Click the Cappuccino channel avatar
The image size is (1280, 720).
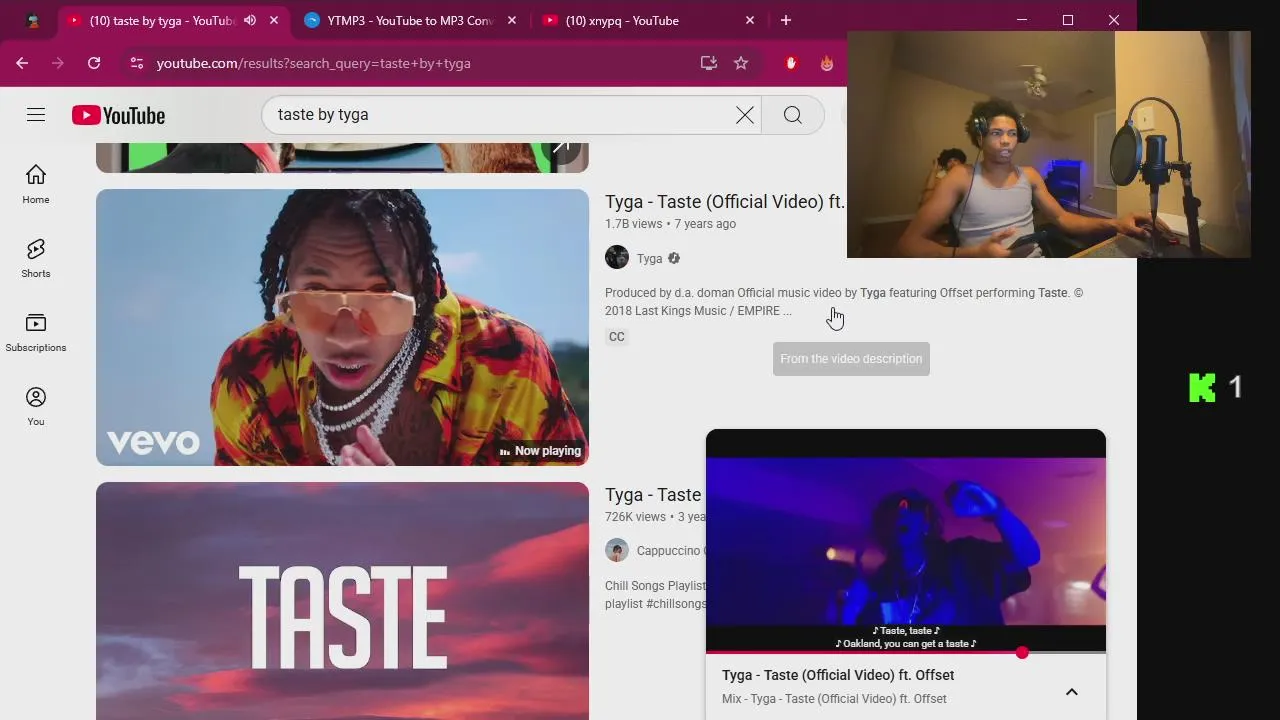click(x=617, y=550)
